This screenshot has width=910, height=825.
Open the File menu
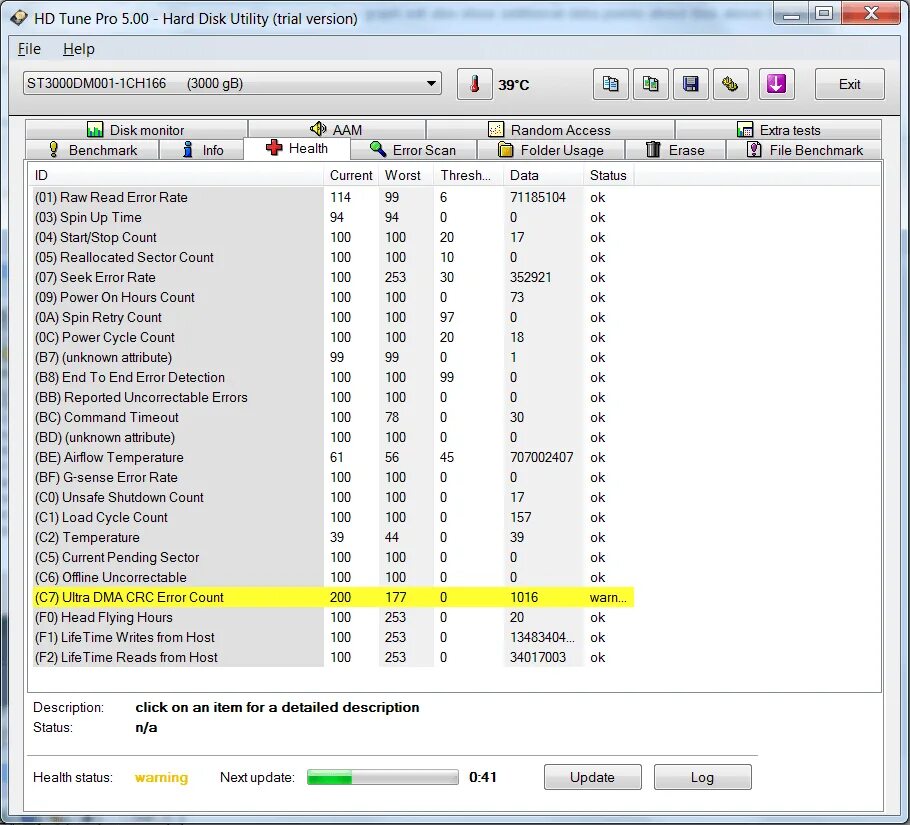(x=29, y=49)
